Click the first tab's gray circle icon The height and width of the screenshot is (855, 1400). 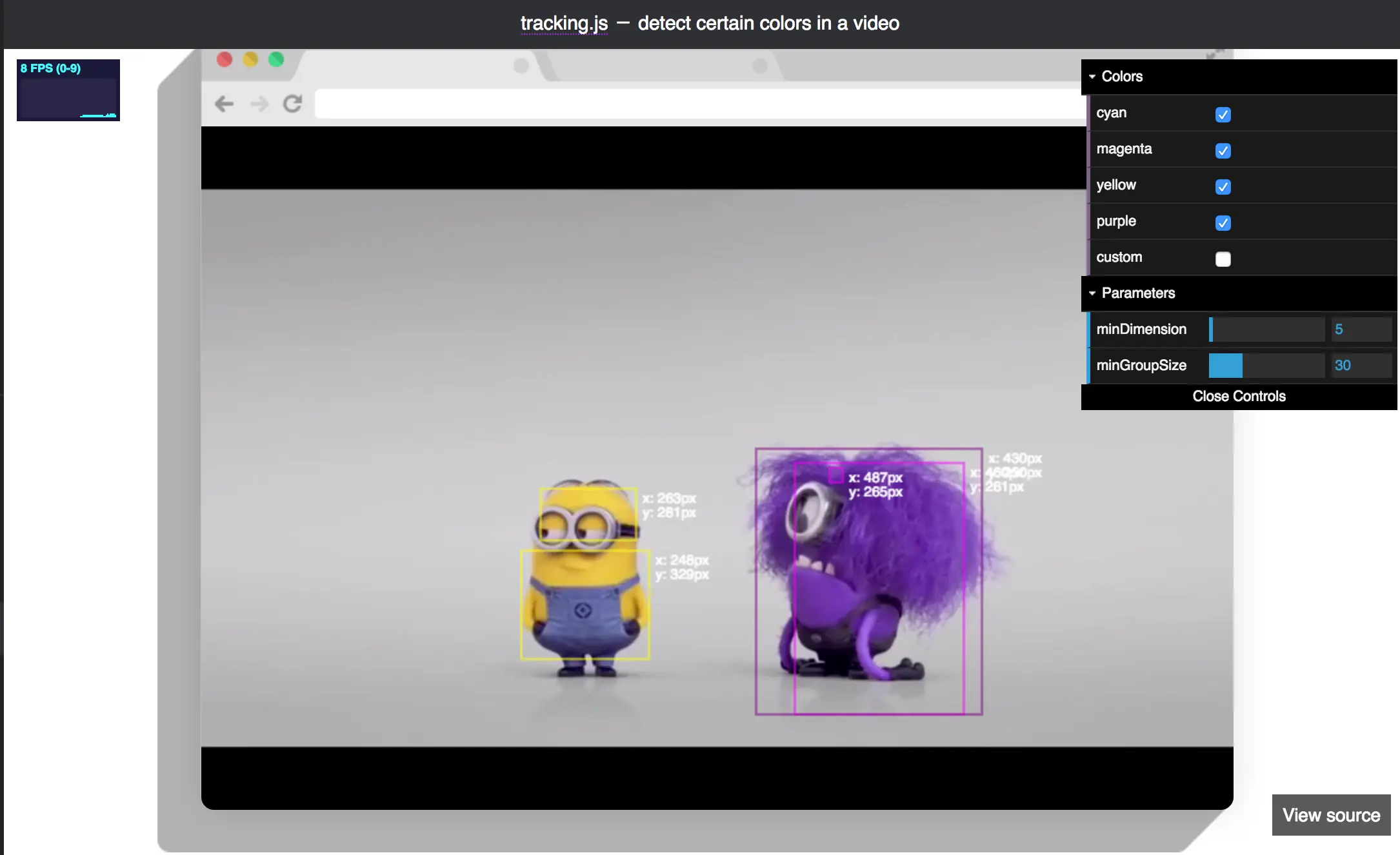pyautogui.click(x=521, y=66)
